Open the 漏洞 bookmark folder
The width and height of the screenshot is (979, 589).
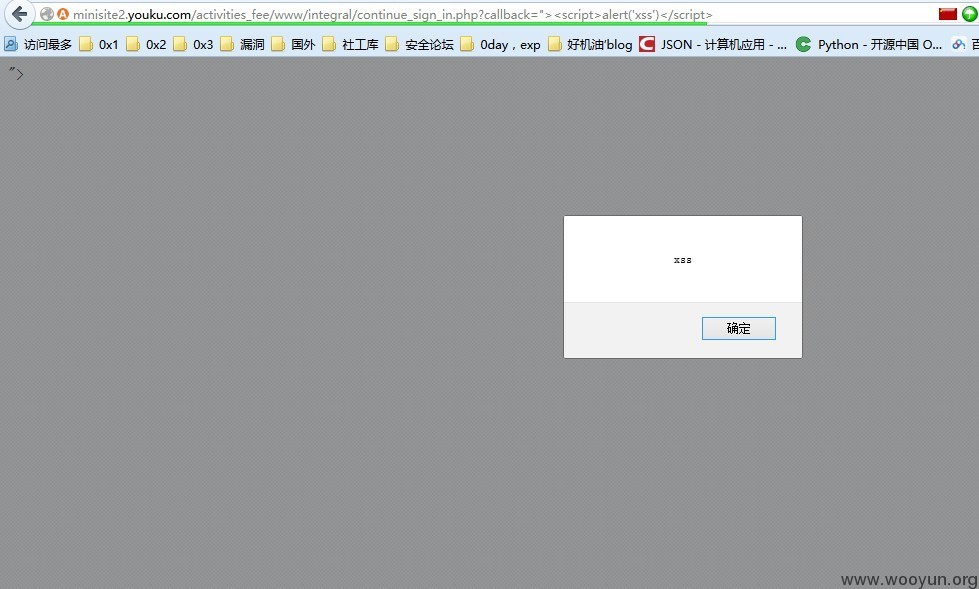point(243,44)
